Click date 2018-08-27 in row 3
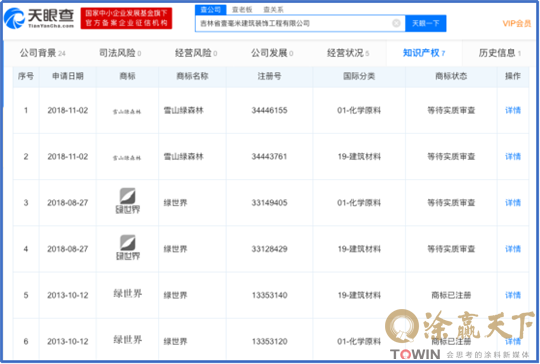This screenshot has height=364, width=540. [x=68, y=203]
